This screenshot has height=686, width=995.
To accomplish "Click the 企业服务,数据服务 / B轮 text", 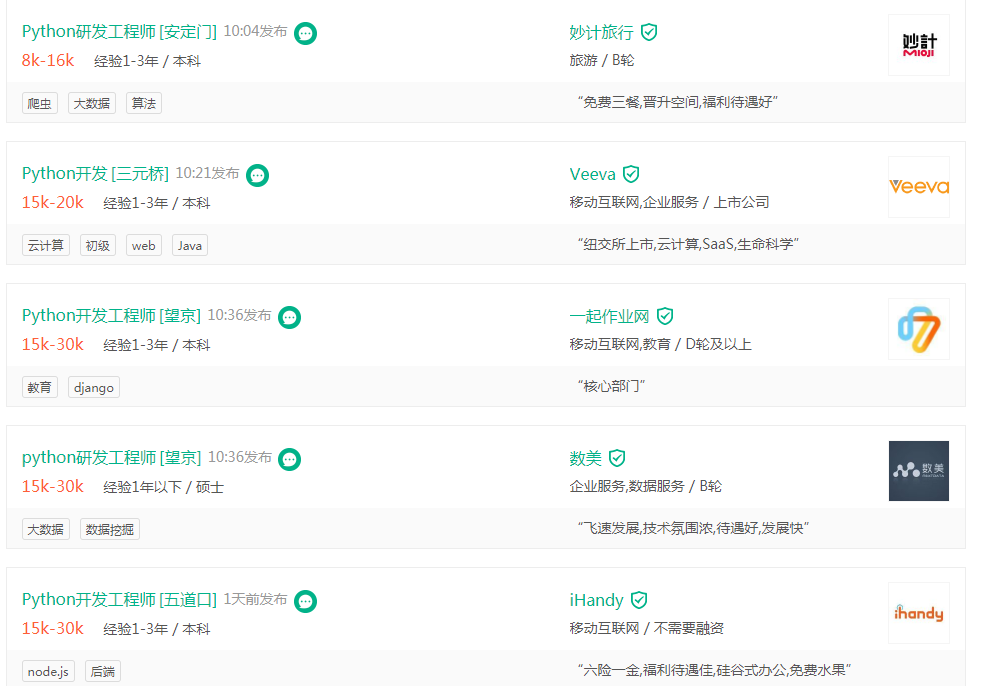I will (645, 487).
